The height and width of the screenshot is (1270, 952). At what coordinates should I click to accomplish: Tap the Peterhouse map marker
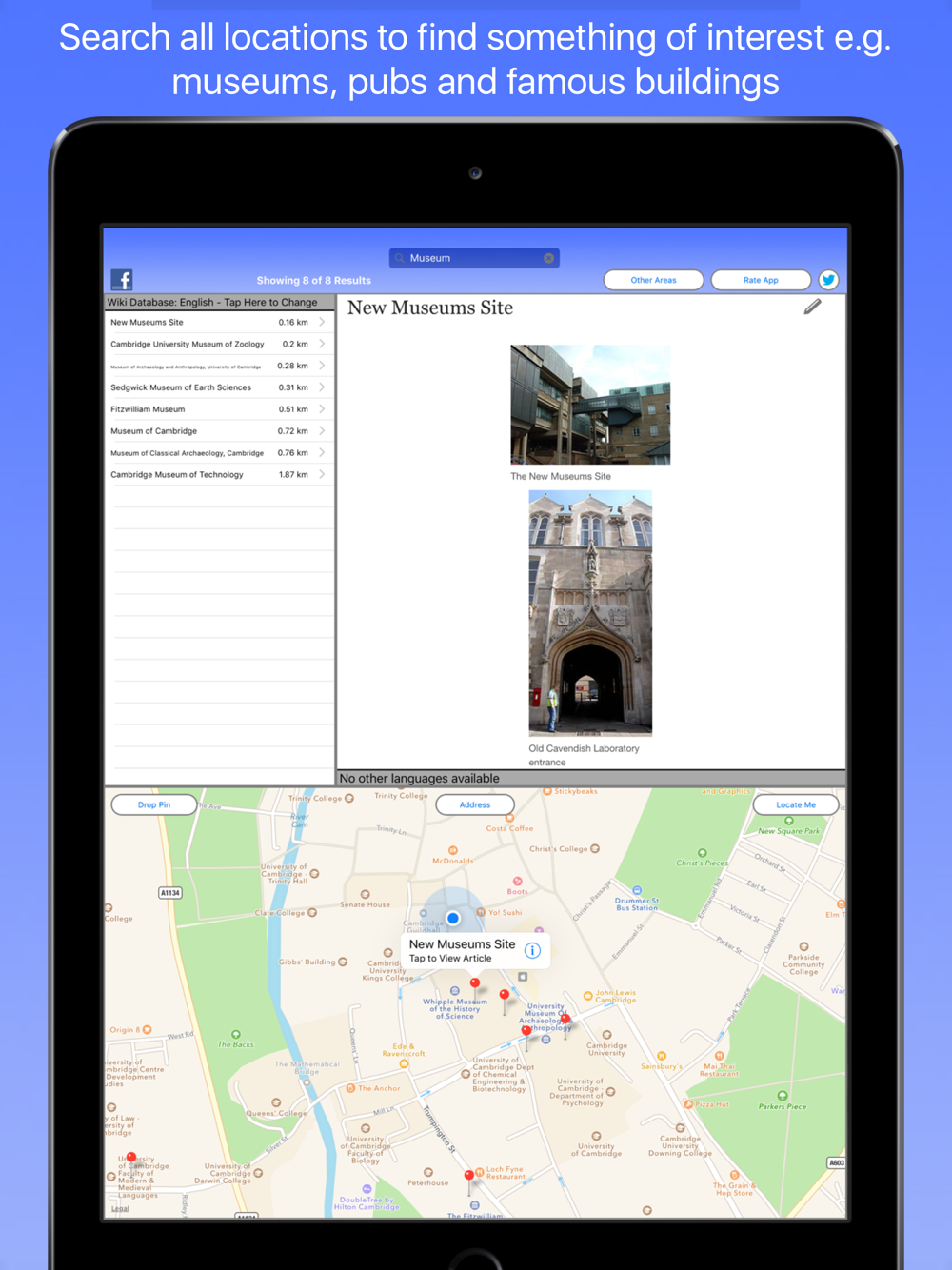click(x=428, y=1173)
